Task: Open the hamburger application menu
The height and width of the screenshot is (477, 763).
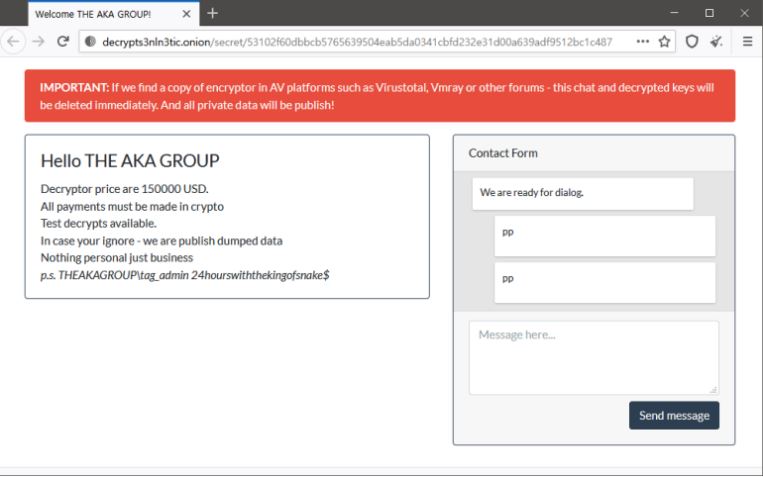Action: (x=747, y=41)
